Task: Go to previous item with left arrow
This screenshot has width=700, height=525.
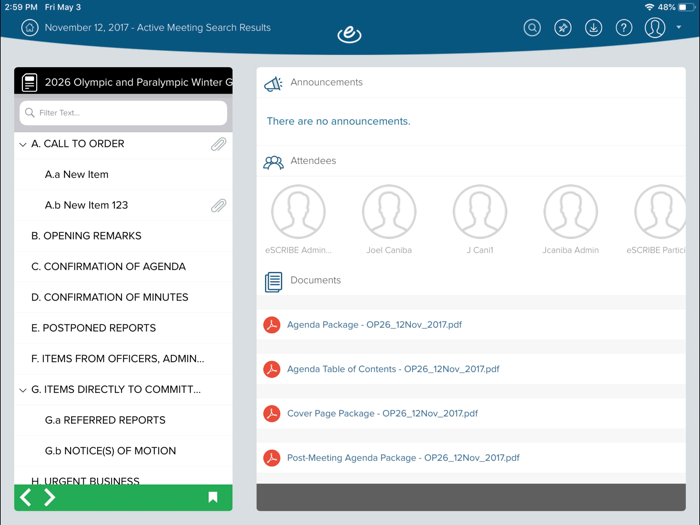Action: pos(25,497)
